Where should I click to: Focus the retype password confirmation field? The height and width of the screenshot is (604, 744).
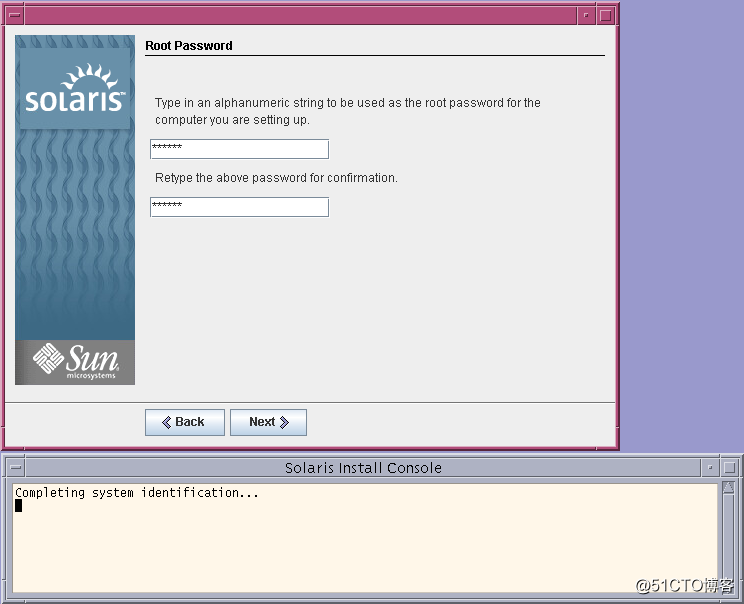tap(239, 207)
